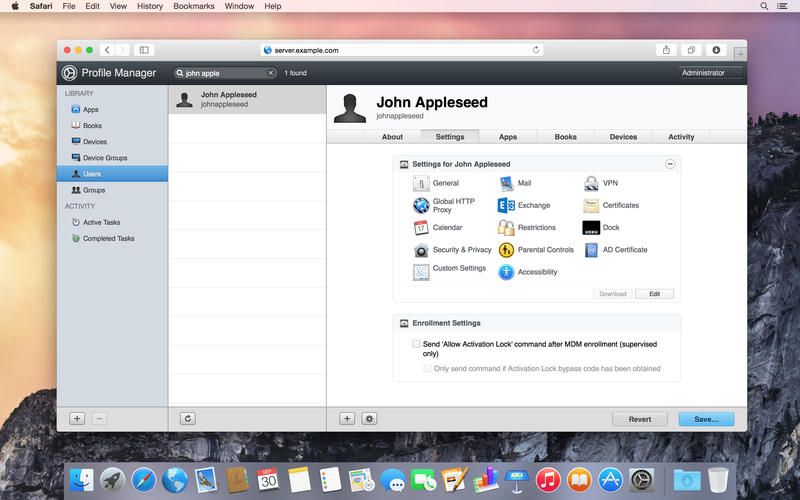Viewport: 800px width, 500px height.
Task: Click the john apple search field
Action: click(225, 73)
